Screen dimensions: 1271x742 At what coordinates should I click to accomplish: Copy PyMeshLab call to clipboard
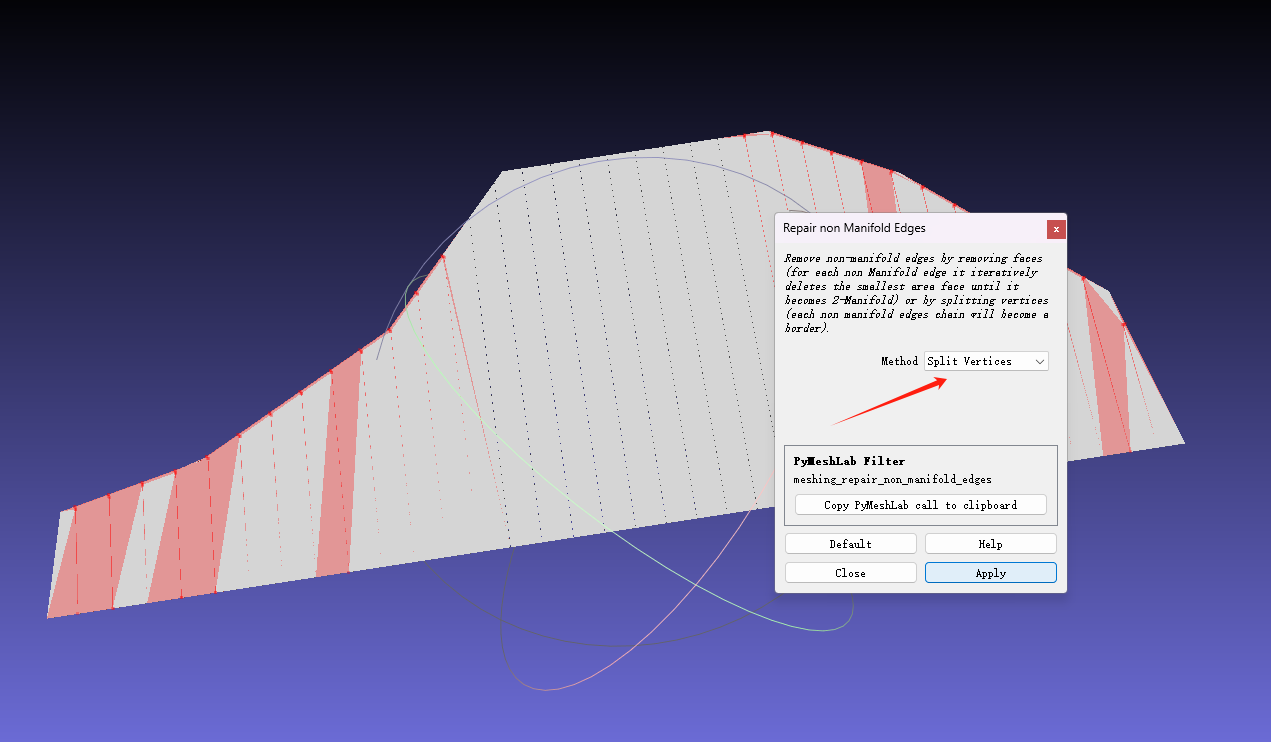pyautogui.click(x=920, y=505)
